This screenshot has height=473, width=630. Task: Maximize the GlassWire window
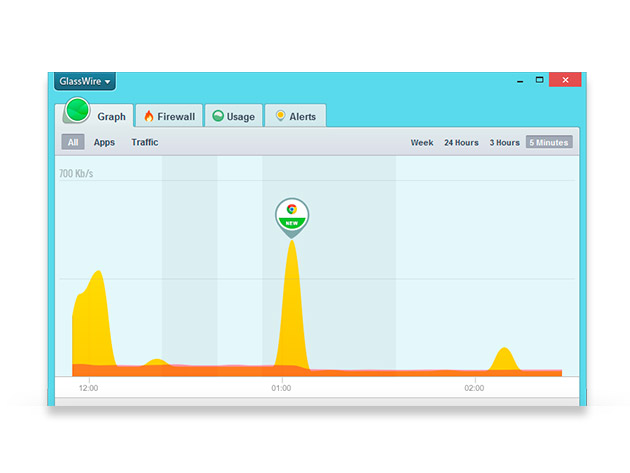point(540,80)
